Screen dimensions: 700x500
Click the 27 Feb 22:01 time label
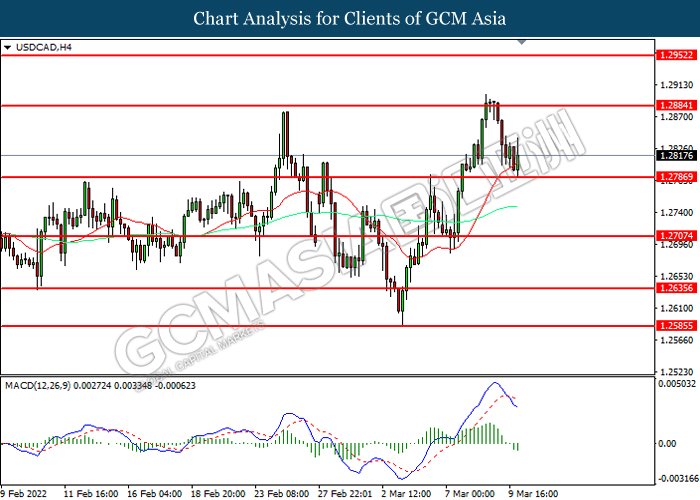click(345, 493)
